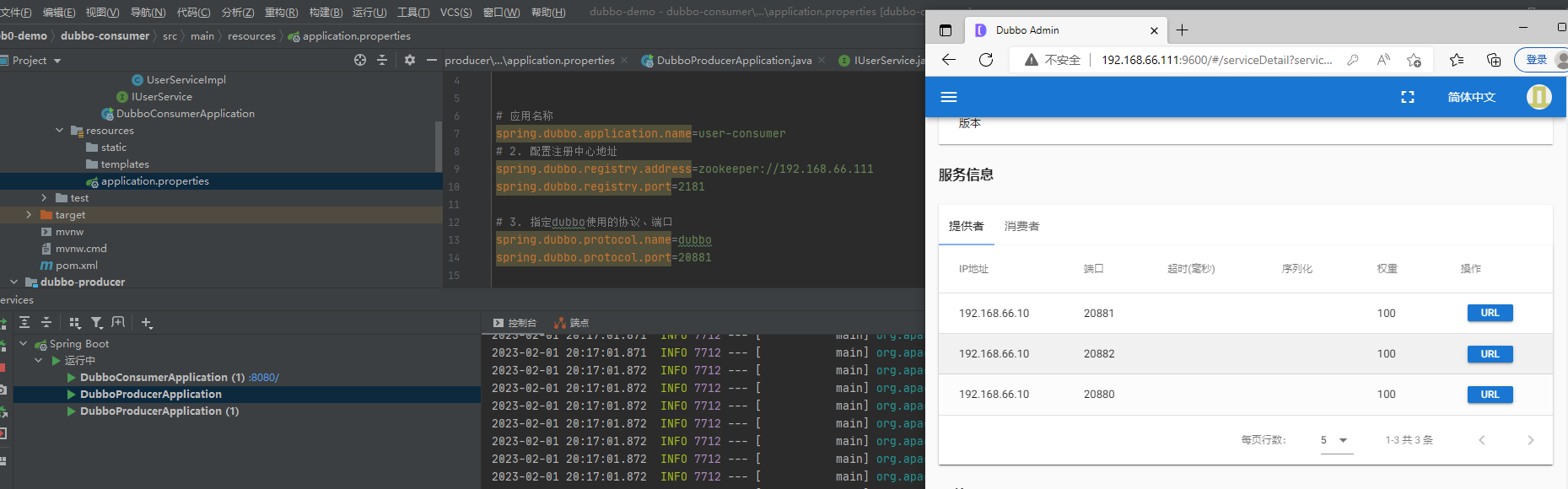The image size is (1568, 489).
Task: Open saved passwords key icon in address bar
Action: click(1353, 60)
